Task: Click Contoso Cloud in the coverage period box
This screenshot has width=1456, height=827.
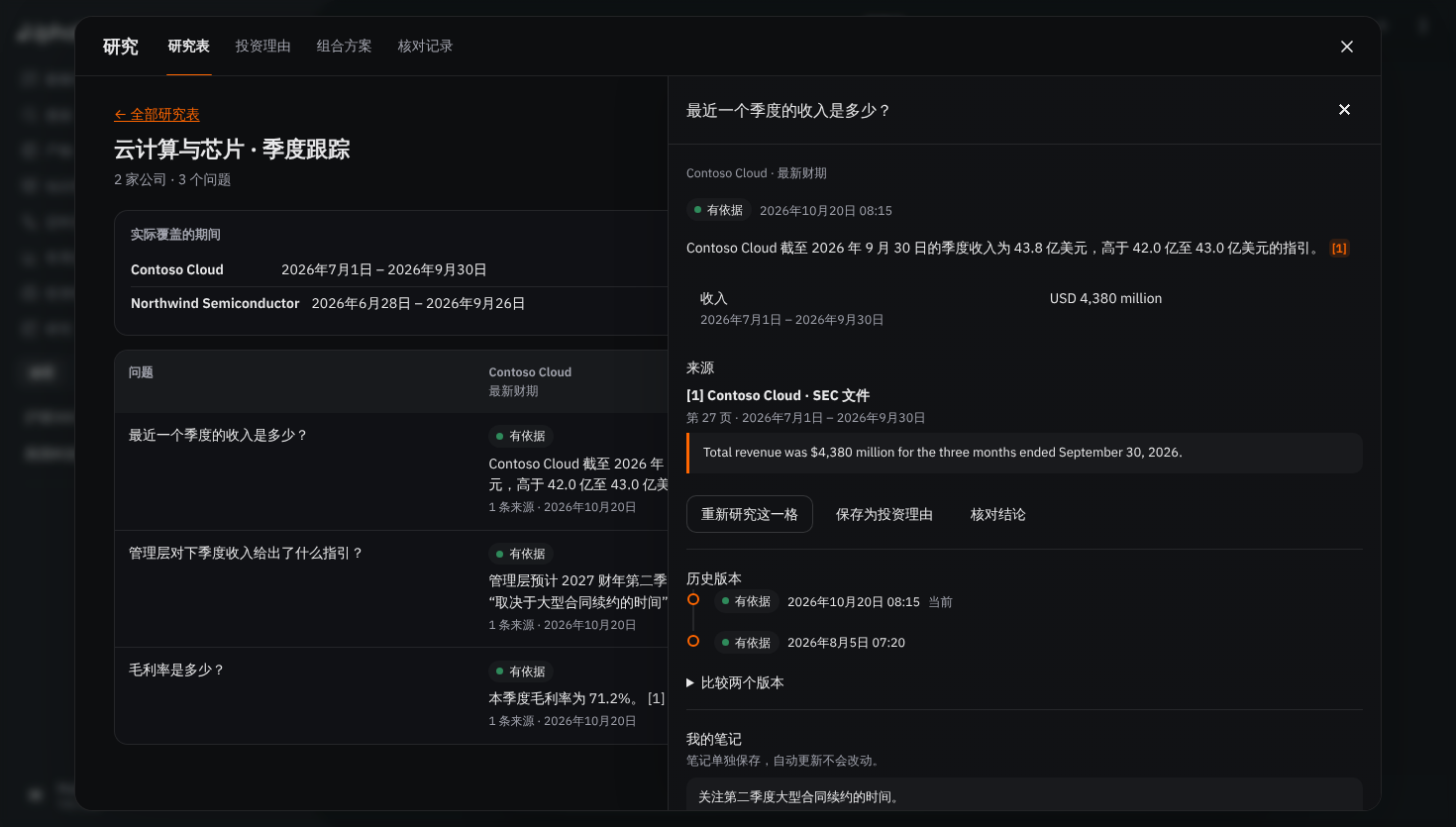Action: (177, 269)
